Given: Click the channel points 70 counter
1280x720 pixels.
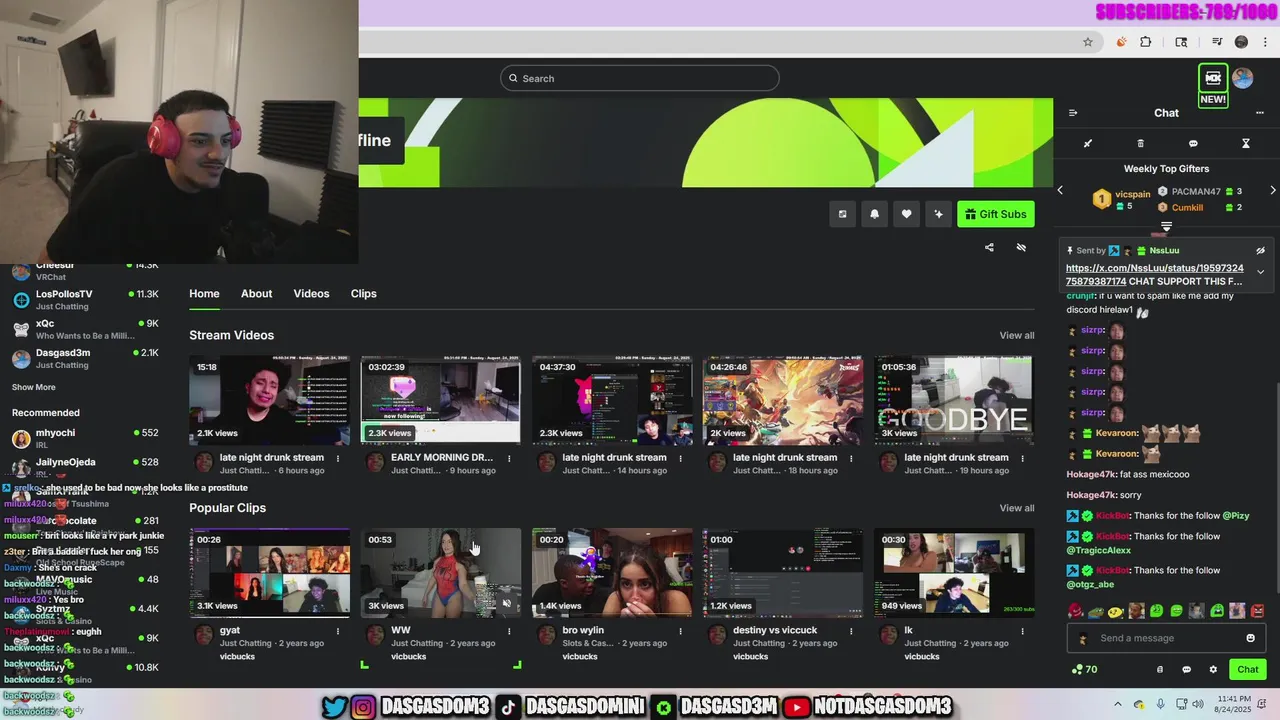Looking at the screenshot, I should [1085, 670].
